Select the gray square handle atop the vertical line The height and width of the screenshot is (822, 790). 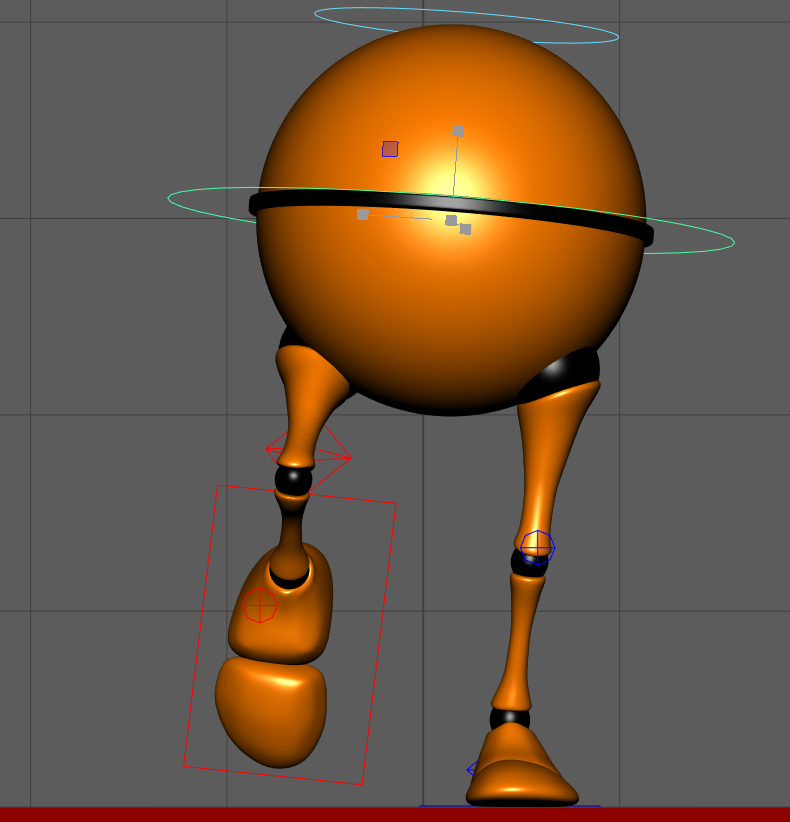pyautogui.click(x=458, y=131)
